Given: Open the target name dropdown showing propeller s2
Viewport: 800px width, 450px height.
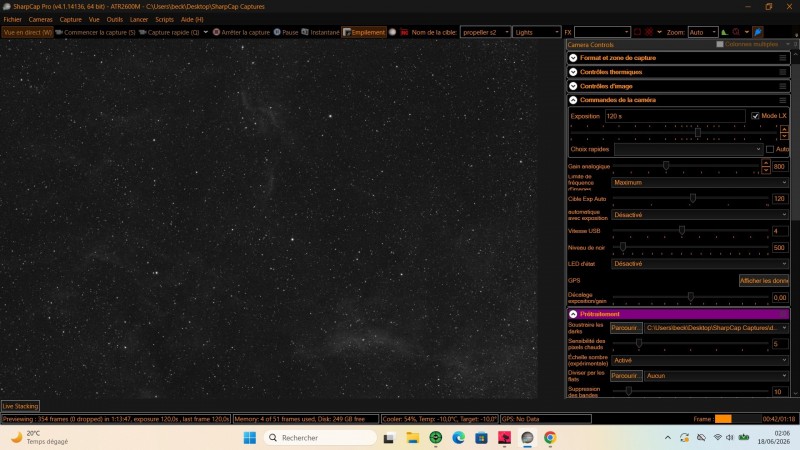Looking at the screenshot, I should coord(485,32).
